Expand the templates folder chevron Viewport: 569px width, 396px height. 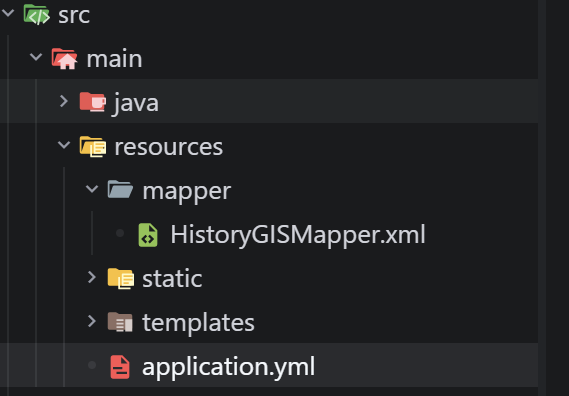click(92, 321)
